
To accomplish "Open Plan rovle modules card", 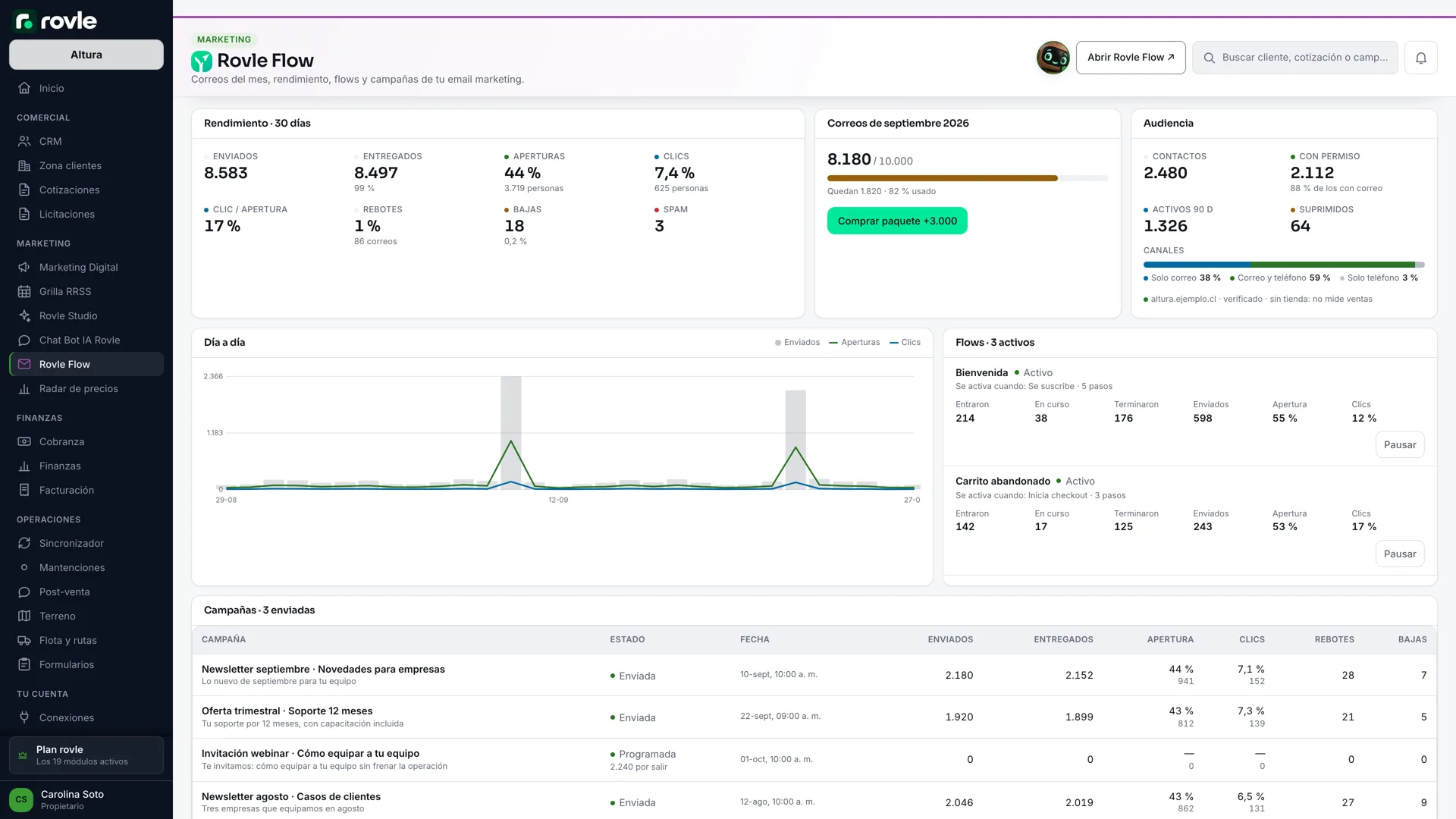I will pos(86,755).
